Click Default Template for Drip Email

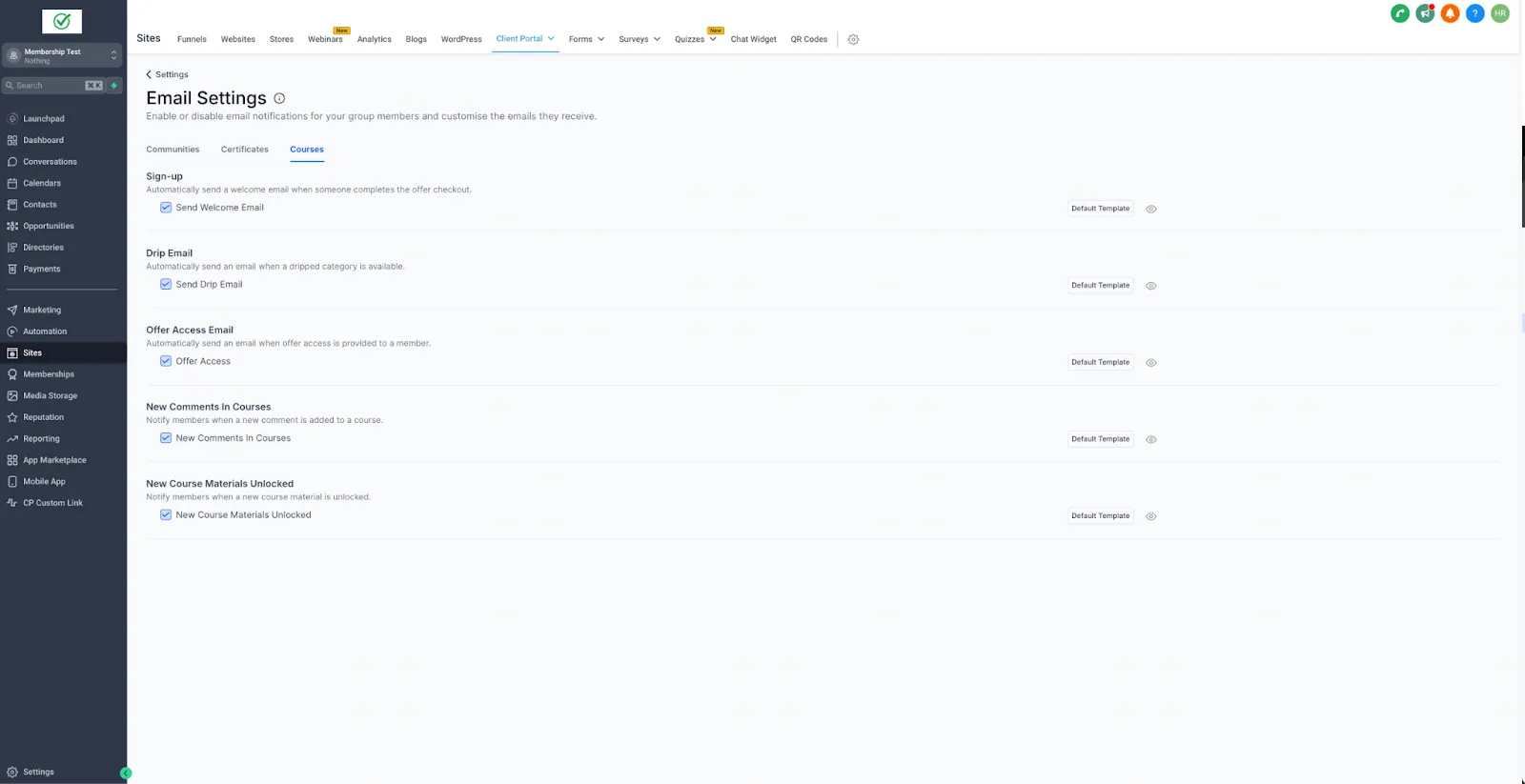coord(1100,286)
